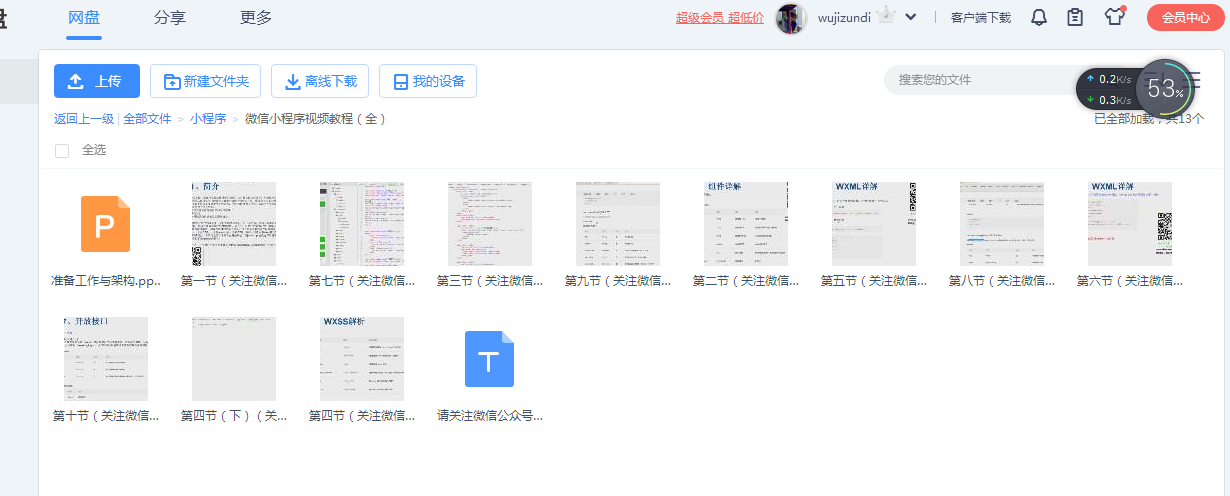Image resolution: width=1230 pixels, height=496 pixels.
Task: Open the 会员中心 button
Action: pyautogui.click(x=1185, y=17)
